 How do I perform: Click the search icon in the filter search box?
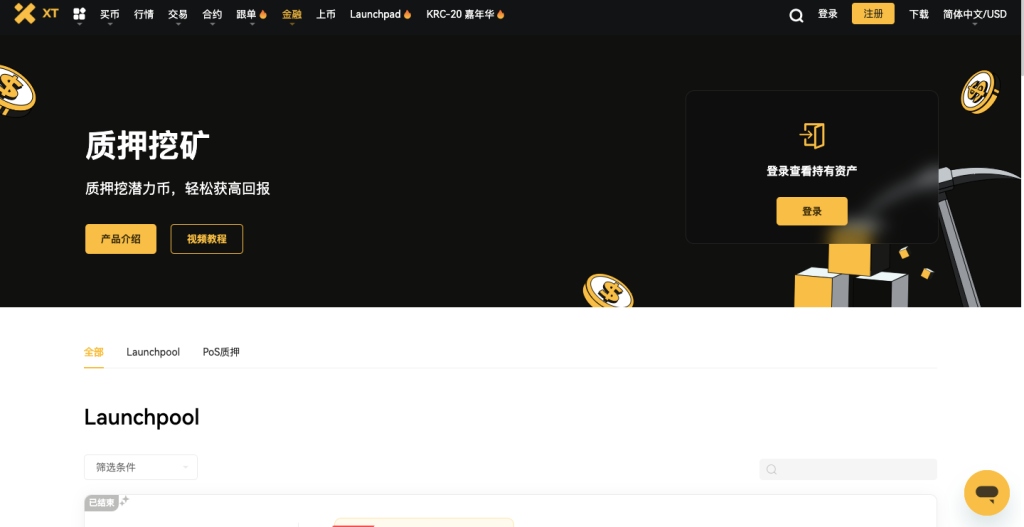pos(771,469)
